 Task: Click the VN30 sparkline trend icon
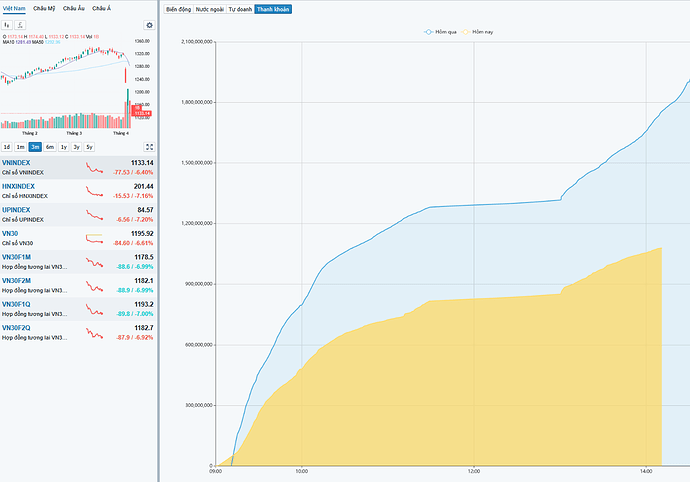(95, 238)
